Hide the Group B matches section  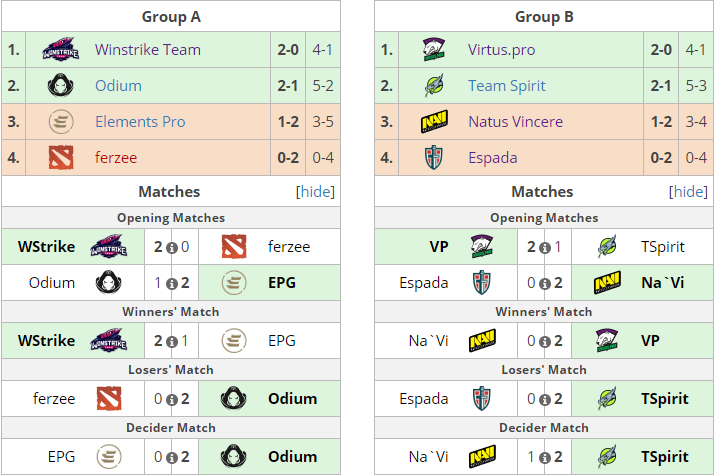pyautogui.click(x=688, y=191)
